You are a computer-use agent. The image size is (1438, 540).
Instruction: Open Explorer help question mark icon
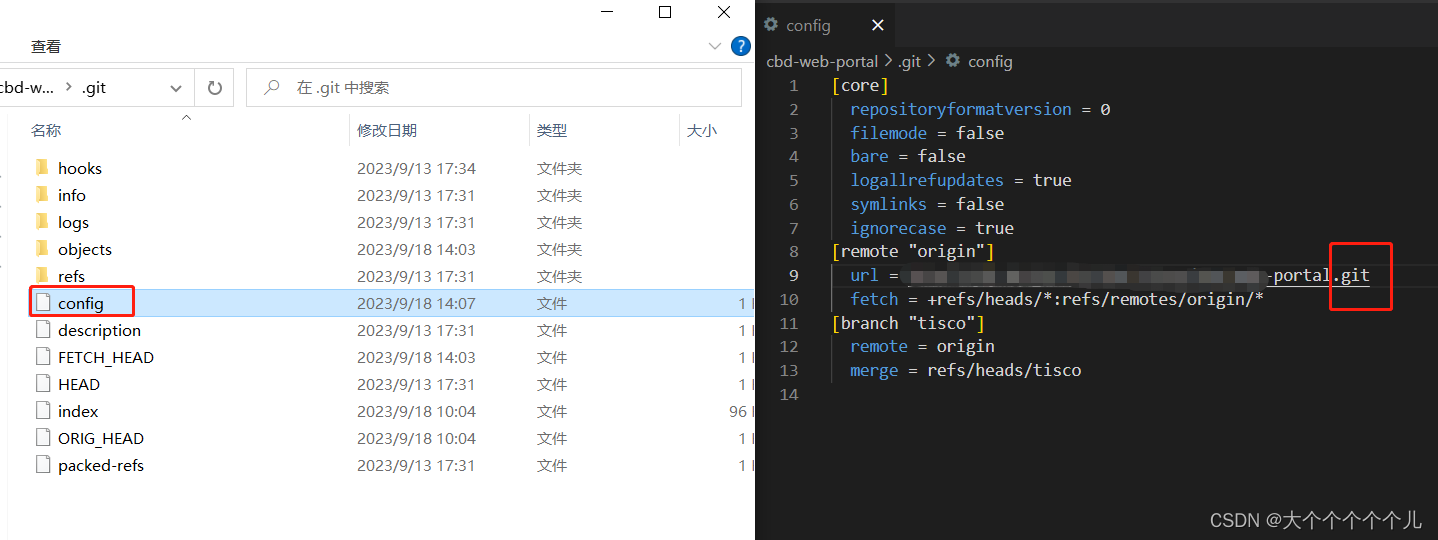(741, 46)
